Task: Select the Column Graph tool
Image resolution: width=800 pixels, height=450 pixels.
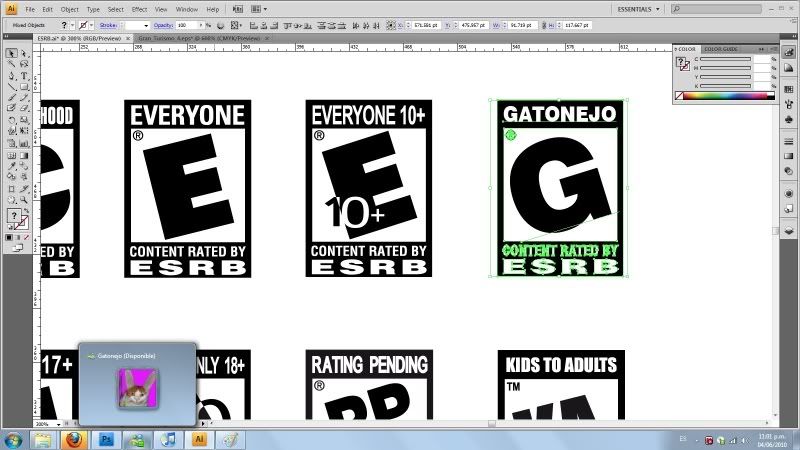Action: click(23, 144)
